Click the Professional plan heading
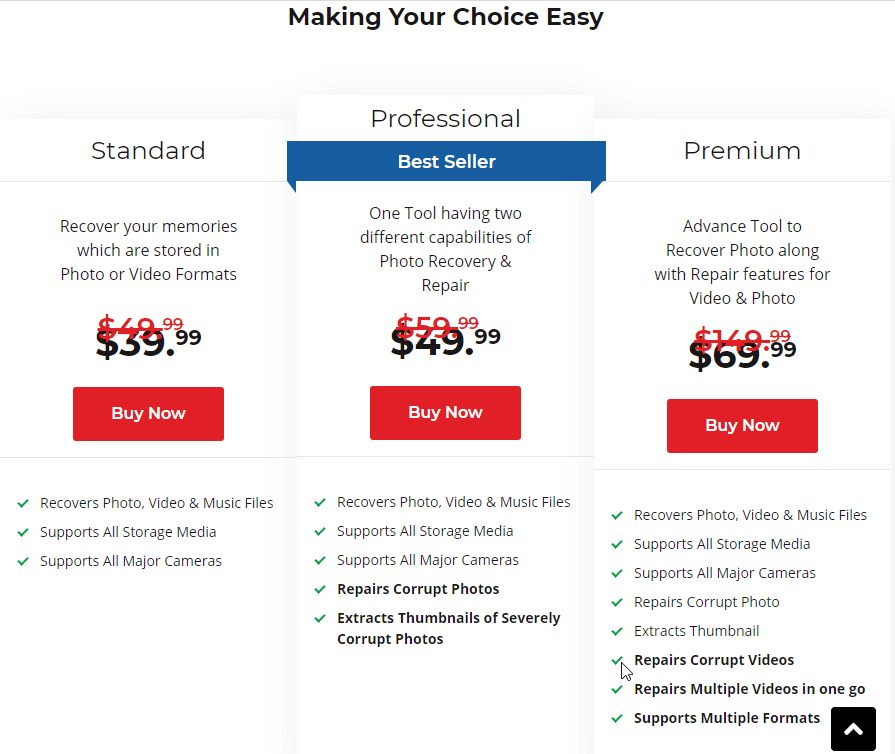This screenshot has height=754, width=895. [445, 119]
